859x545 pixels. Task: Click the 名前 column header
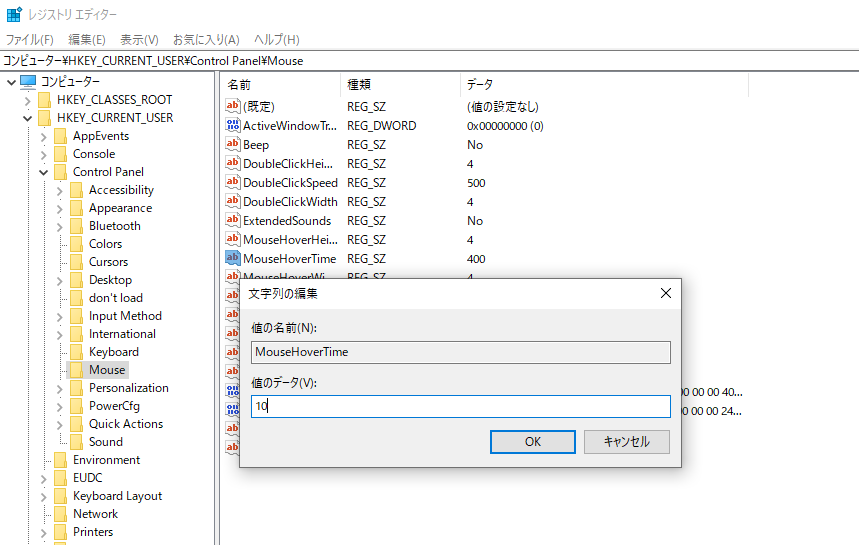[280, 84]
